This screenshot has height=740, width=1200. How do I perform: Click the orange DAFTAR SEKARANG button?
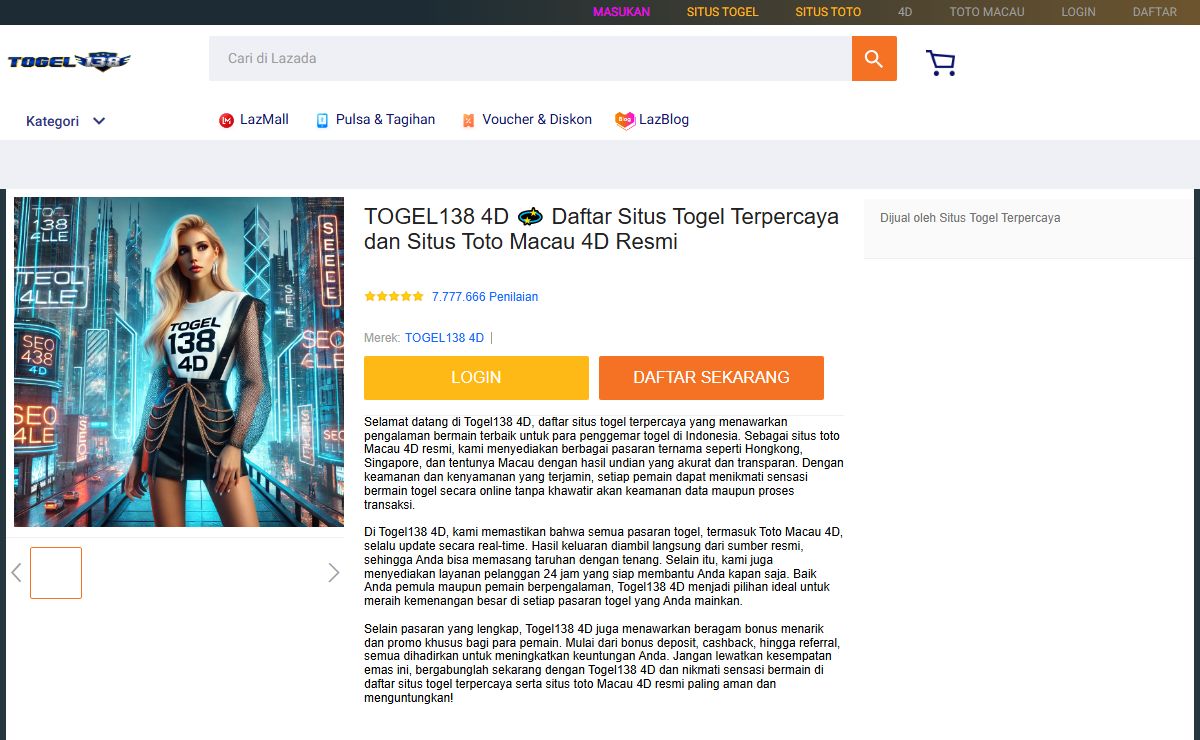pos(711,378)
